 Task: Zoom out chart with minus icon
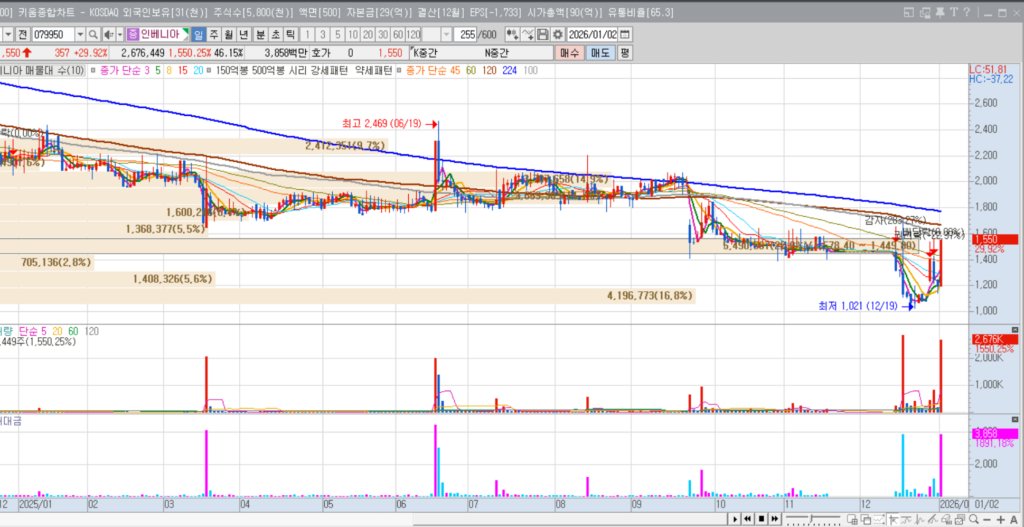click(987, 519)
